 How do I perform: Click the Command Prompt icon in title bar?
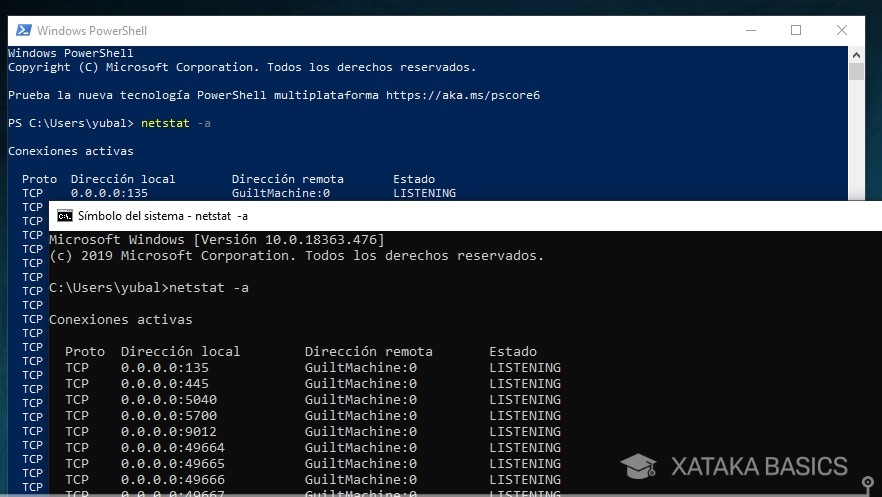pyautogui.click(x=65, y=216)
